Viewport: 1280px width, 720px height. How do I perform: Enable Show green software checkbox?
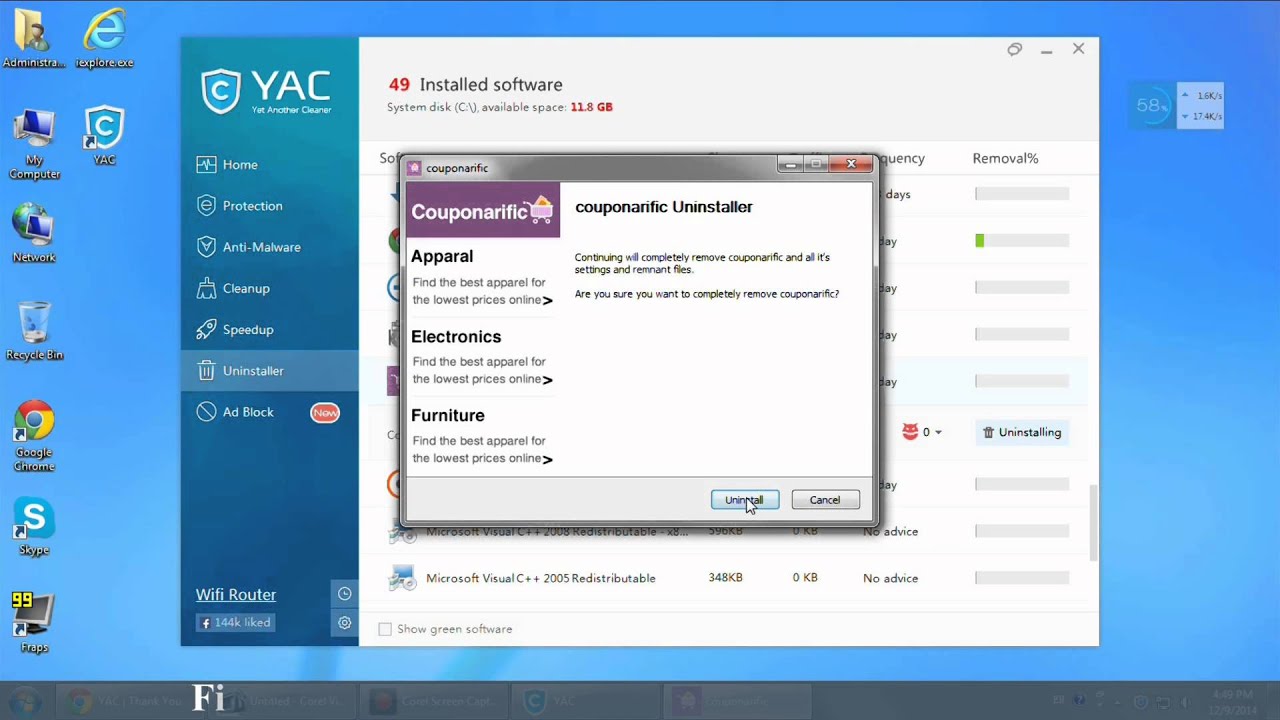click(385, 629)
